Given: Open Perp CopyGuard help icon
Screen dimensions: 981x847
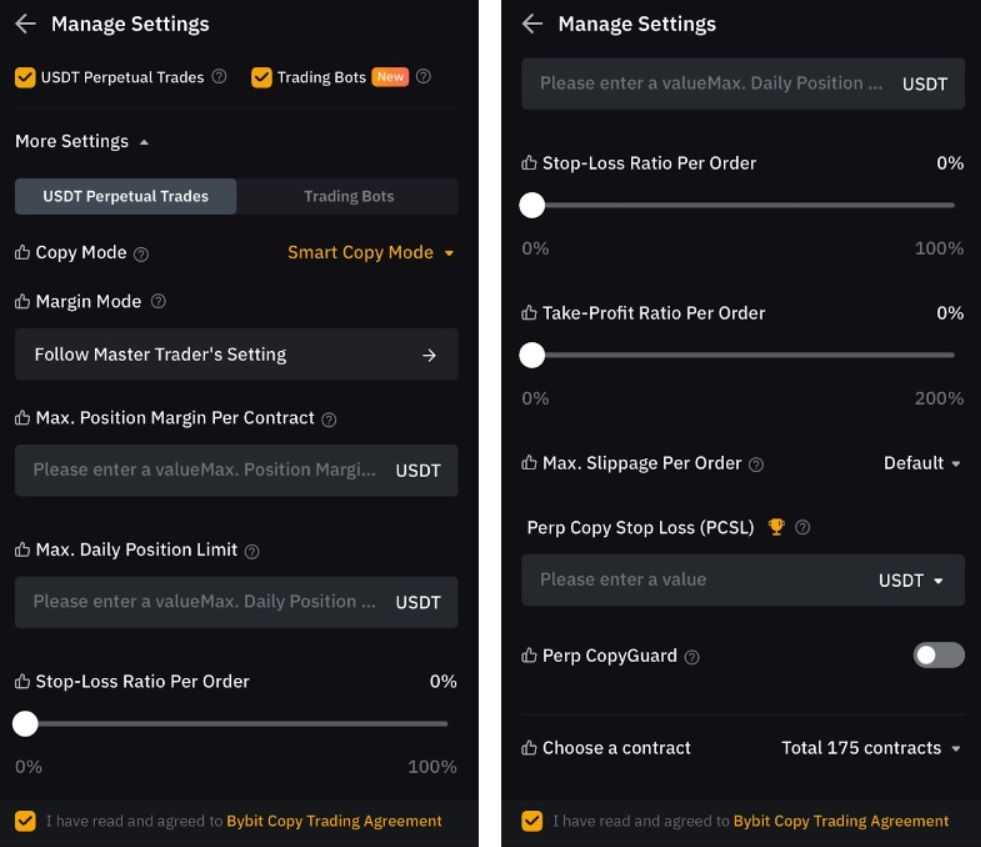Looking at the screenshot, I should coord(691,657).
